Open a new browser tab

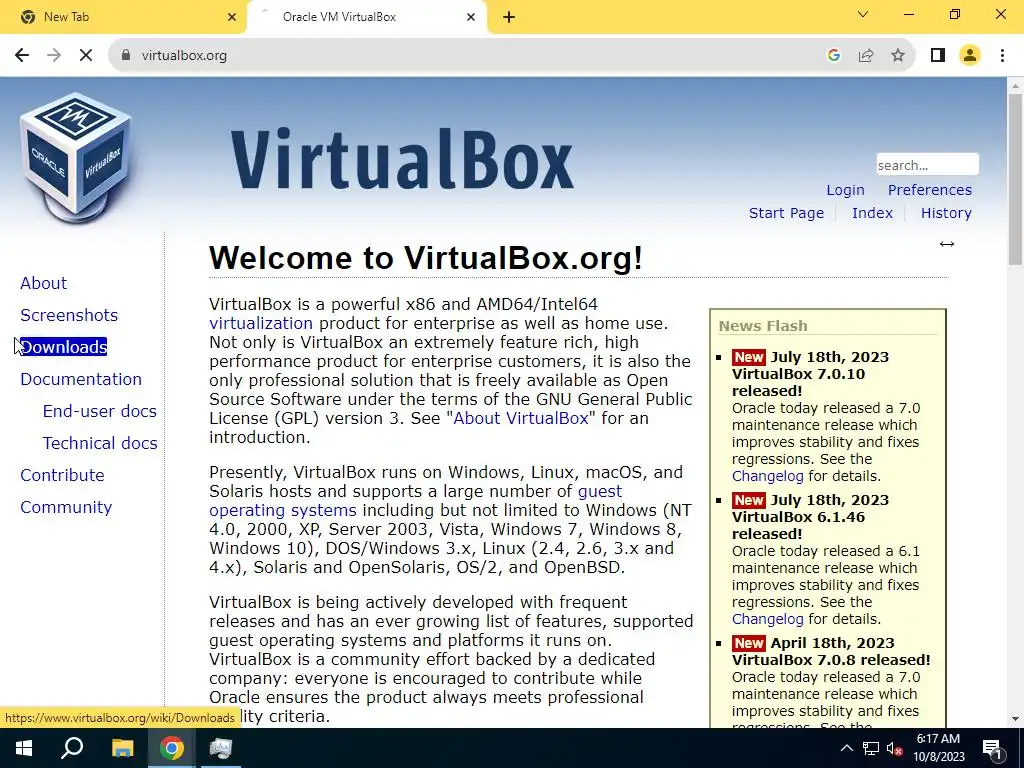(x=509, y=17)
